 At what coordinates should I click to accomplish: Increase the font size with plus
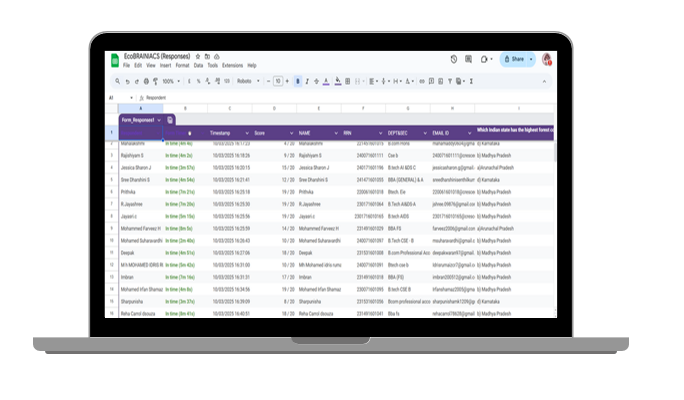pos(287,81)
